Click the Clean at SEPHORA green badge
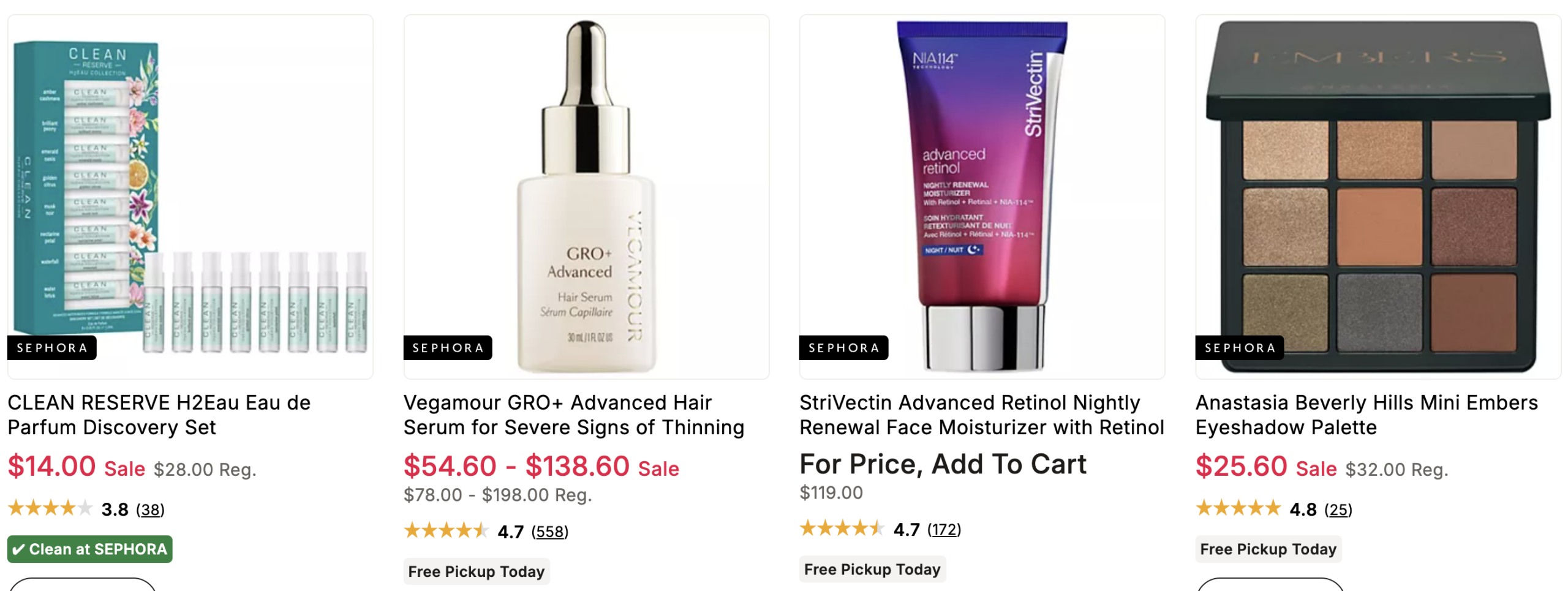This screenshot has height=591, width=1568. pyautogui.click(x=90, y=549)
